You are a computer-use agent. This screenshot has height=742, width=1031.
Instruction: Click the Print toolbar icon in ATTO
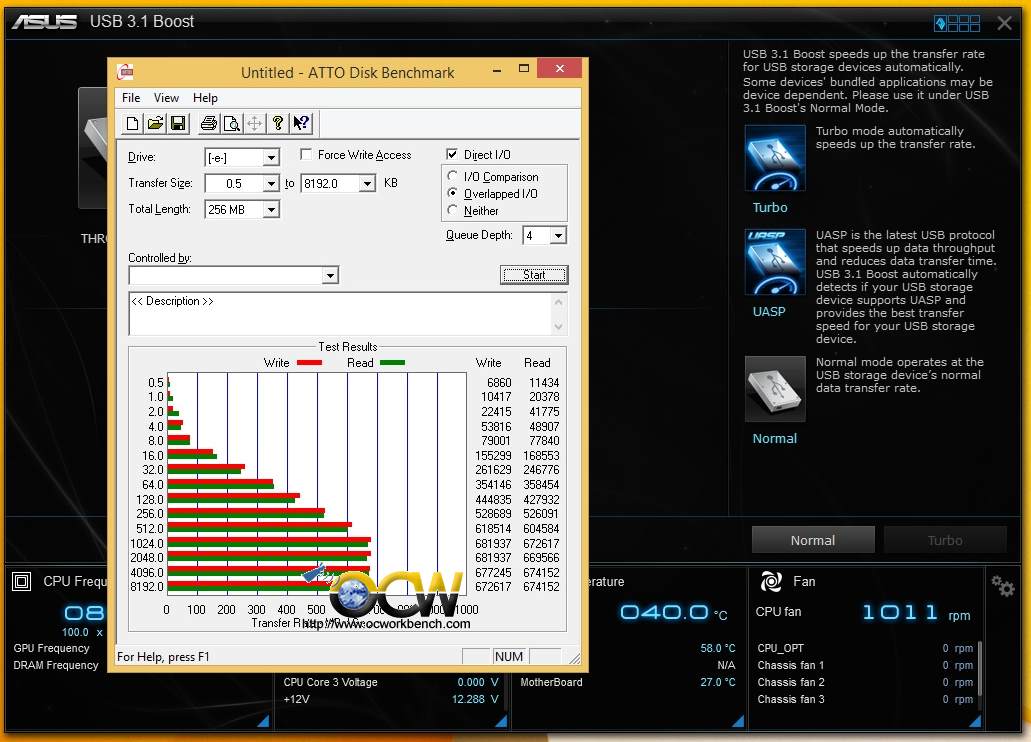pyautogui.click(x=209, y=123)
